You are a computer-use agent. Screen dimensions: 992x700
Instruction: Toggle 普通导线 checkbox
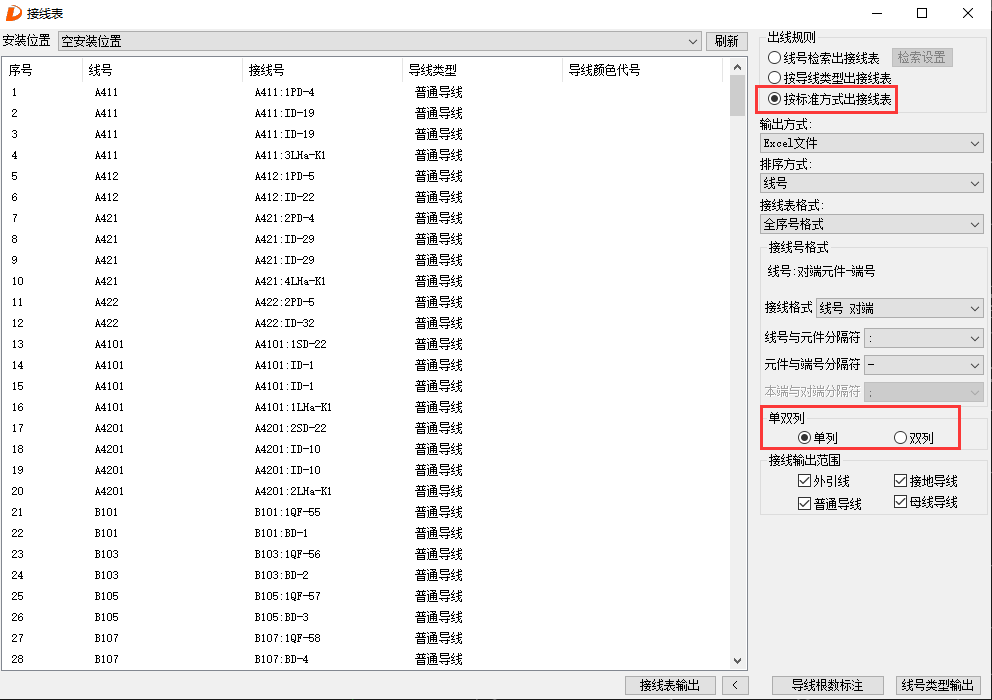coord(829,503)
